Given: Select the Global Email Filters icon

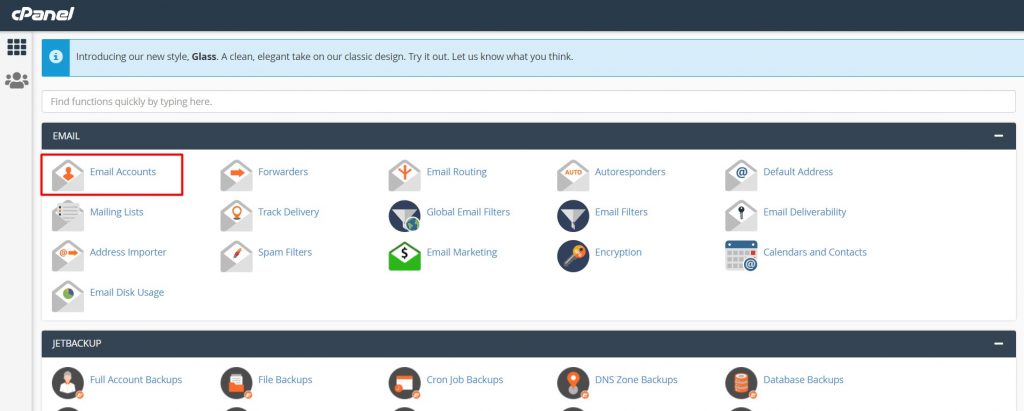Looking at the screenshot, I should (x=405, y=214).
